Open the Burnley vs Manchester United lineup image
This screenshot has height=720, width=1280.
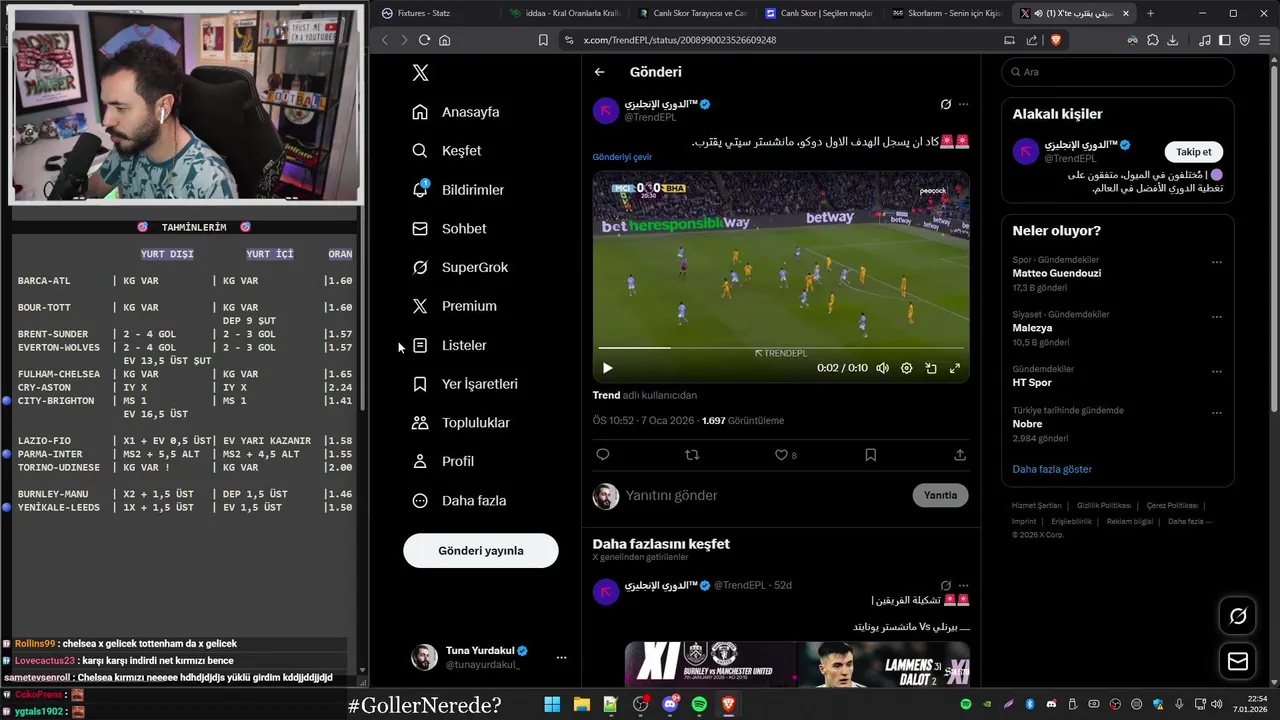[x=797, y=664]
